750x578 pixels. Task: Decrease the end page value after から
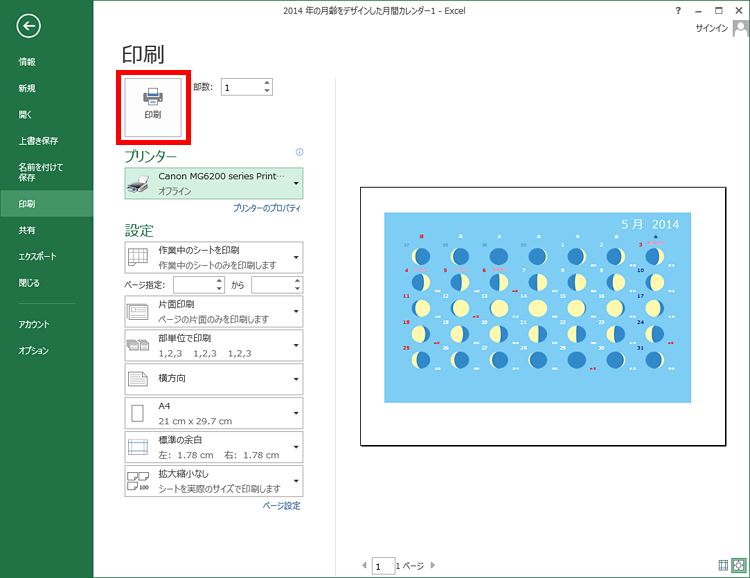(298, 289)
